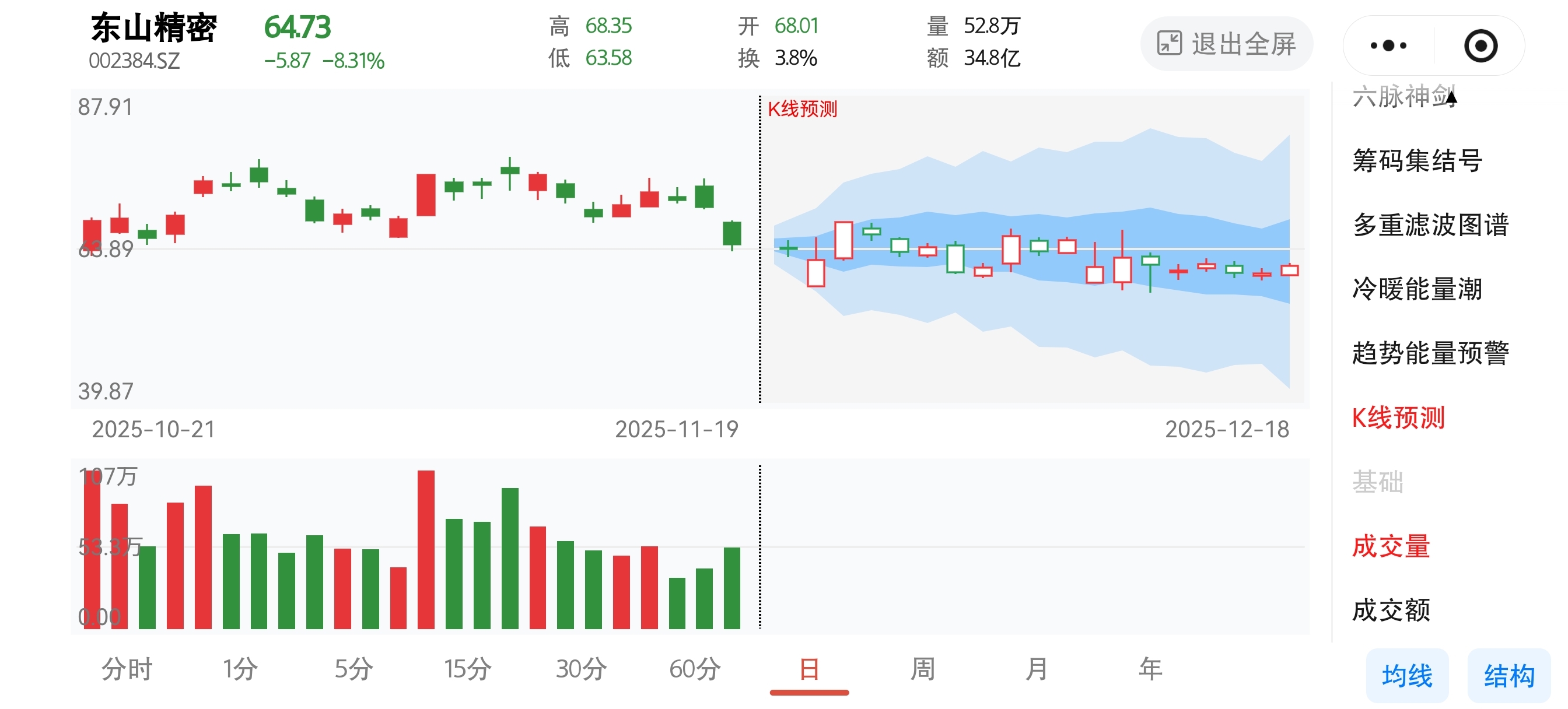Click the tallest red volume bar

(x=425, y=547)
